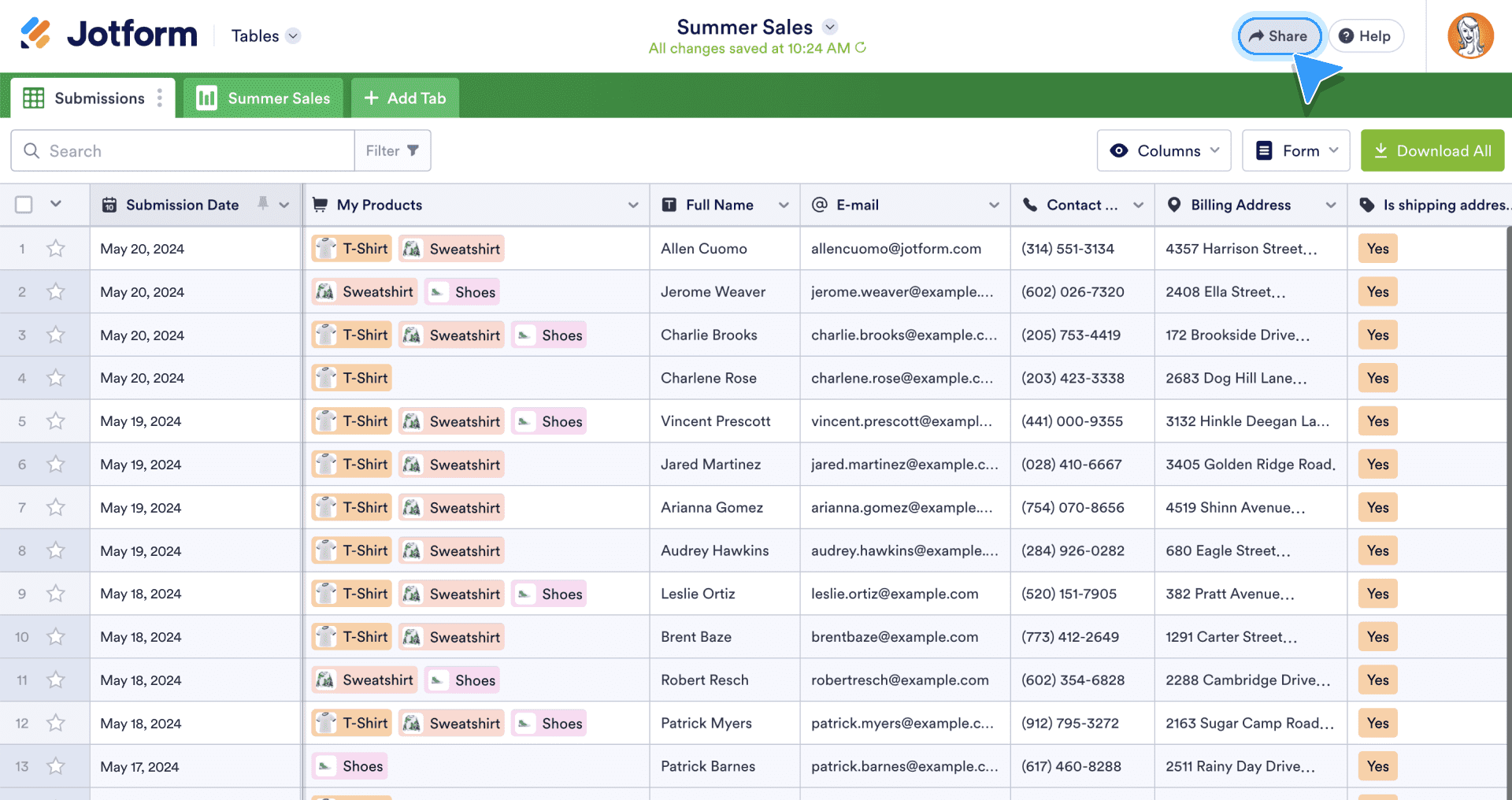Open the Full Name column dropdown
Viewport: 1512px width, 800px height.
click(x=784, y=205)
